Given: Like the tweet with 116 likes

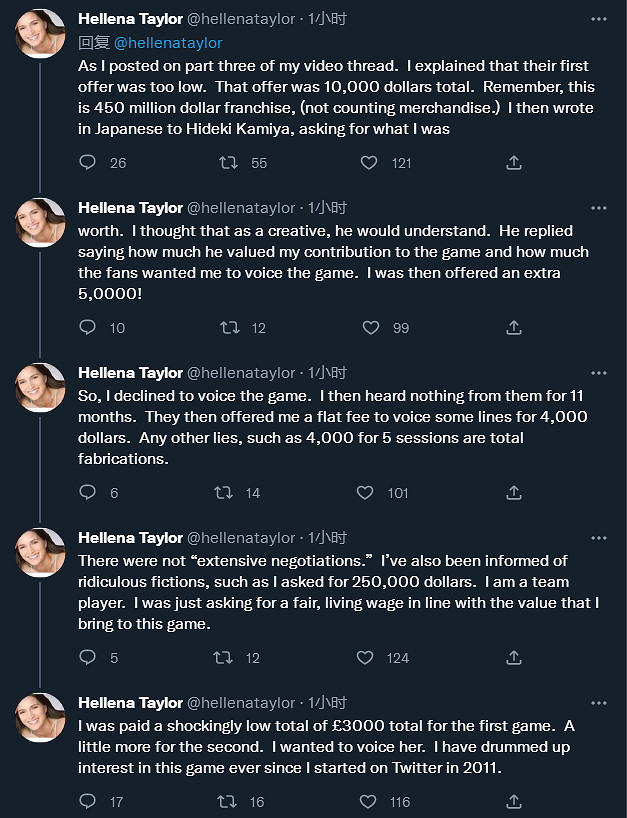Looking at the screenshot, I should click(369, 801).
